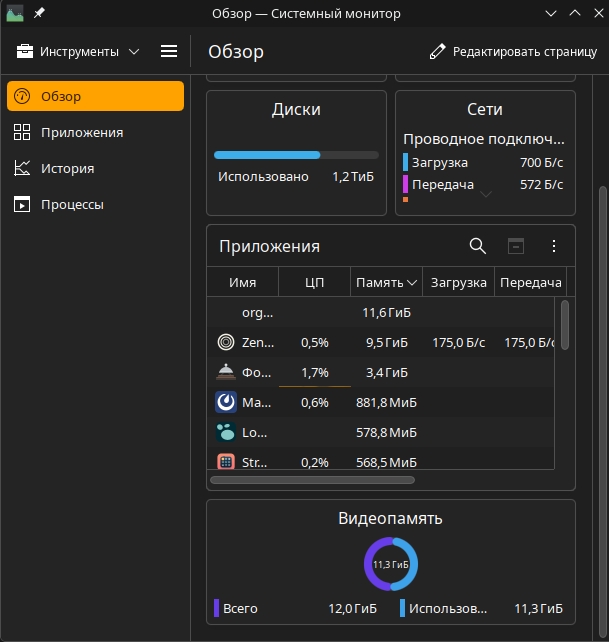Sort by ЦП column header
Screen dimensions: 609x642
[315, 282]
